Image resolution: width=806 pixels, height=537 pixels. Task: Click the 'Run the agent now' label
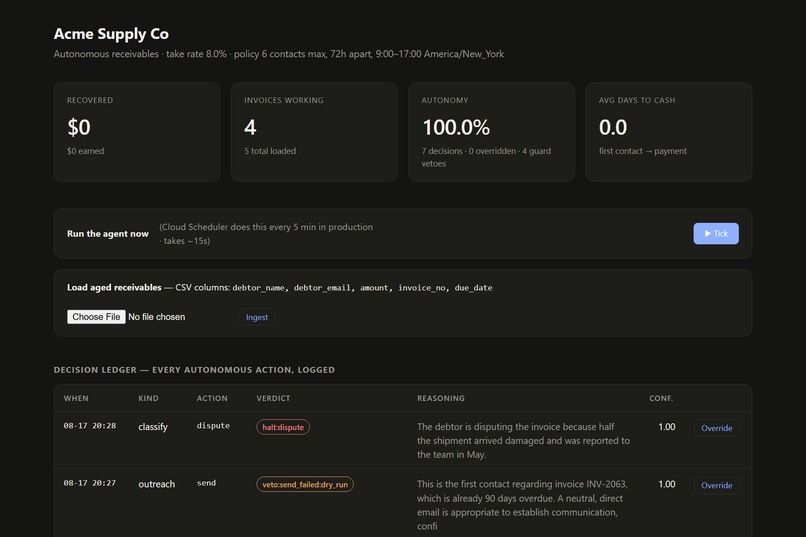click(x=107, y=234)
